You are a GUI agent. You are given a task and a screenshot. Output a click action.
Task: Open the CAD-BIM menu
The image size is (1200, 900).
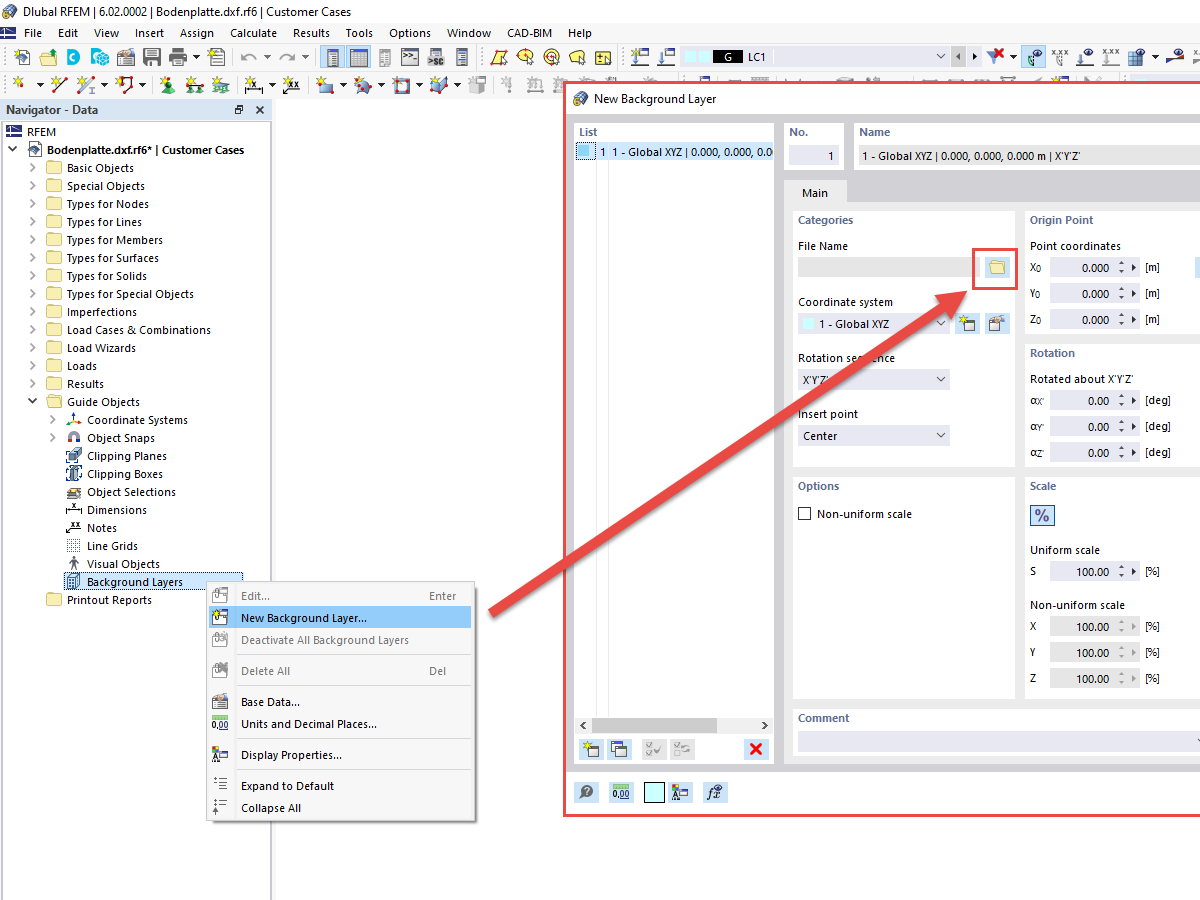tap(529, 33)
